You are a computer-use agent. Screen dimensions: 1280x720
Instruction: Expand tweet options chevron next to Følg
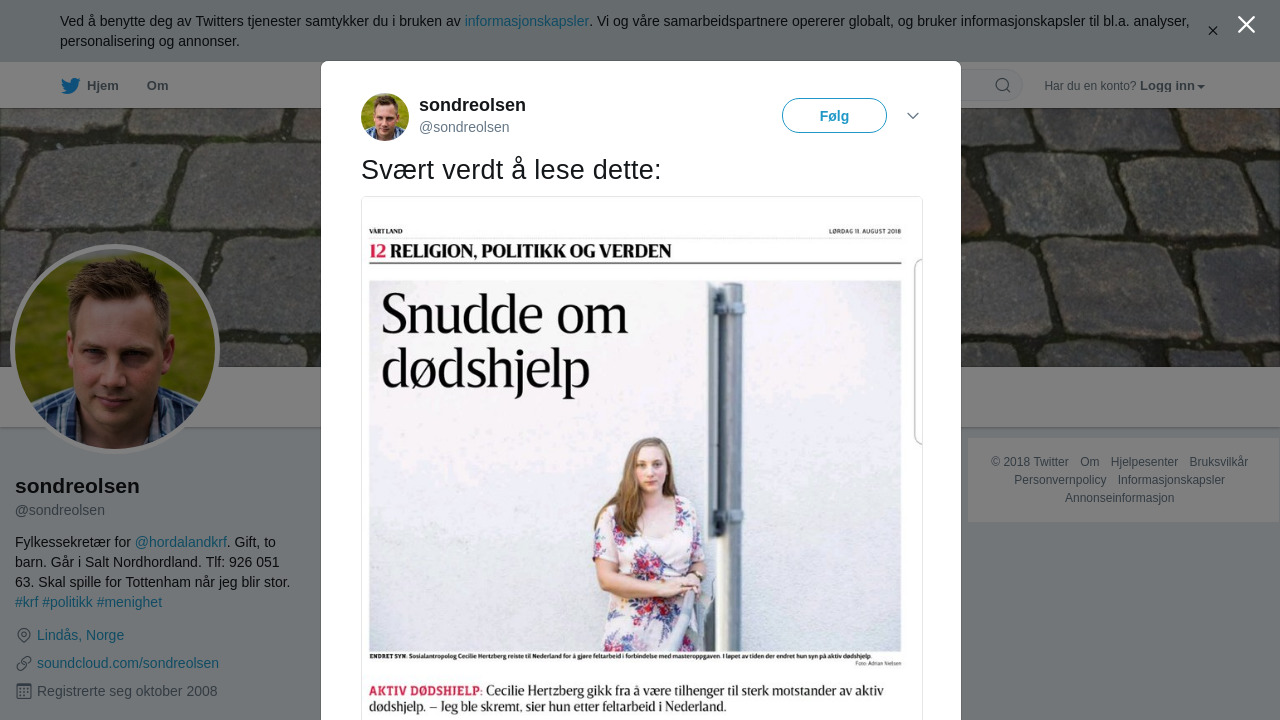913,116
